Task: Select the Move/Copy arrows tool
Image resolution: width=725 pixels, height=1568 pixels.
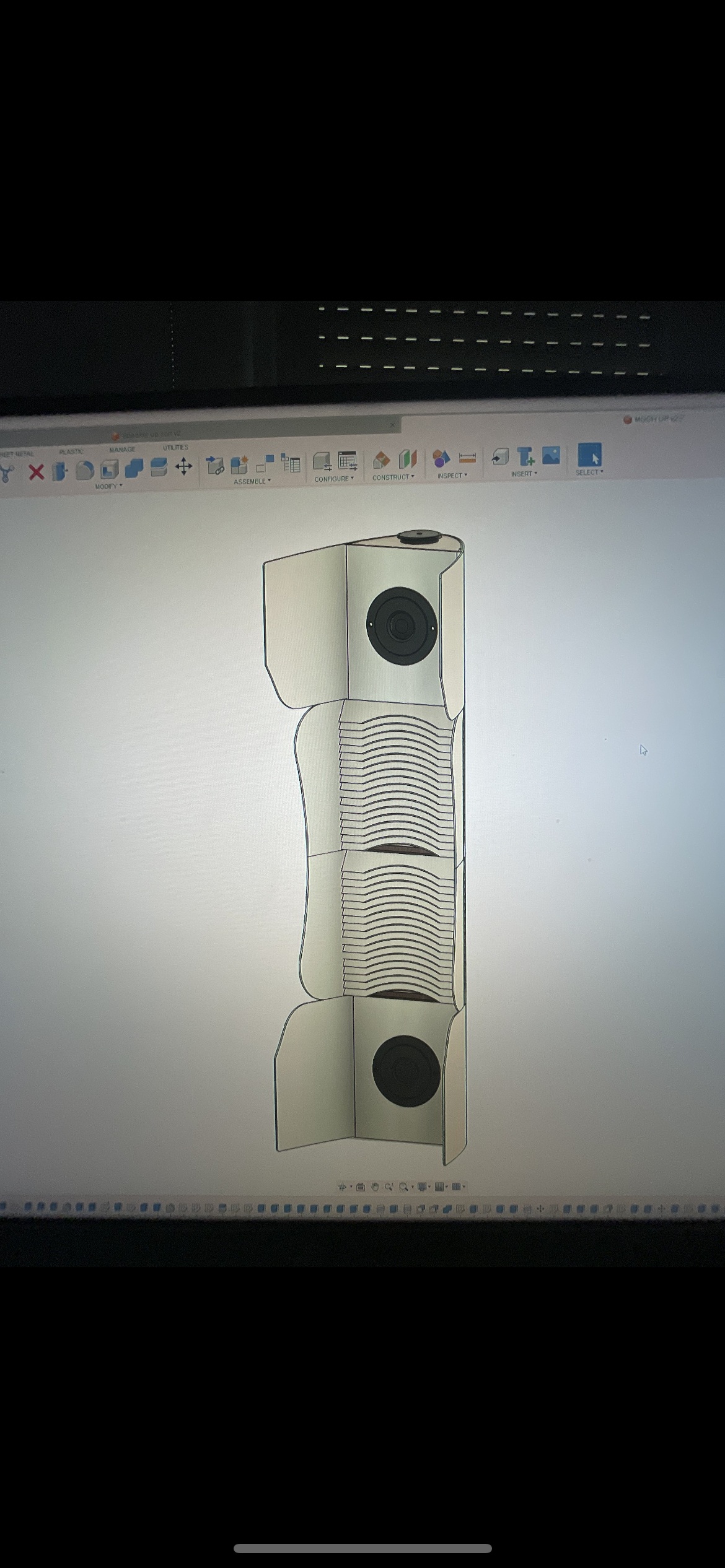Action: (183, 466)
